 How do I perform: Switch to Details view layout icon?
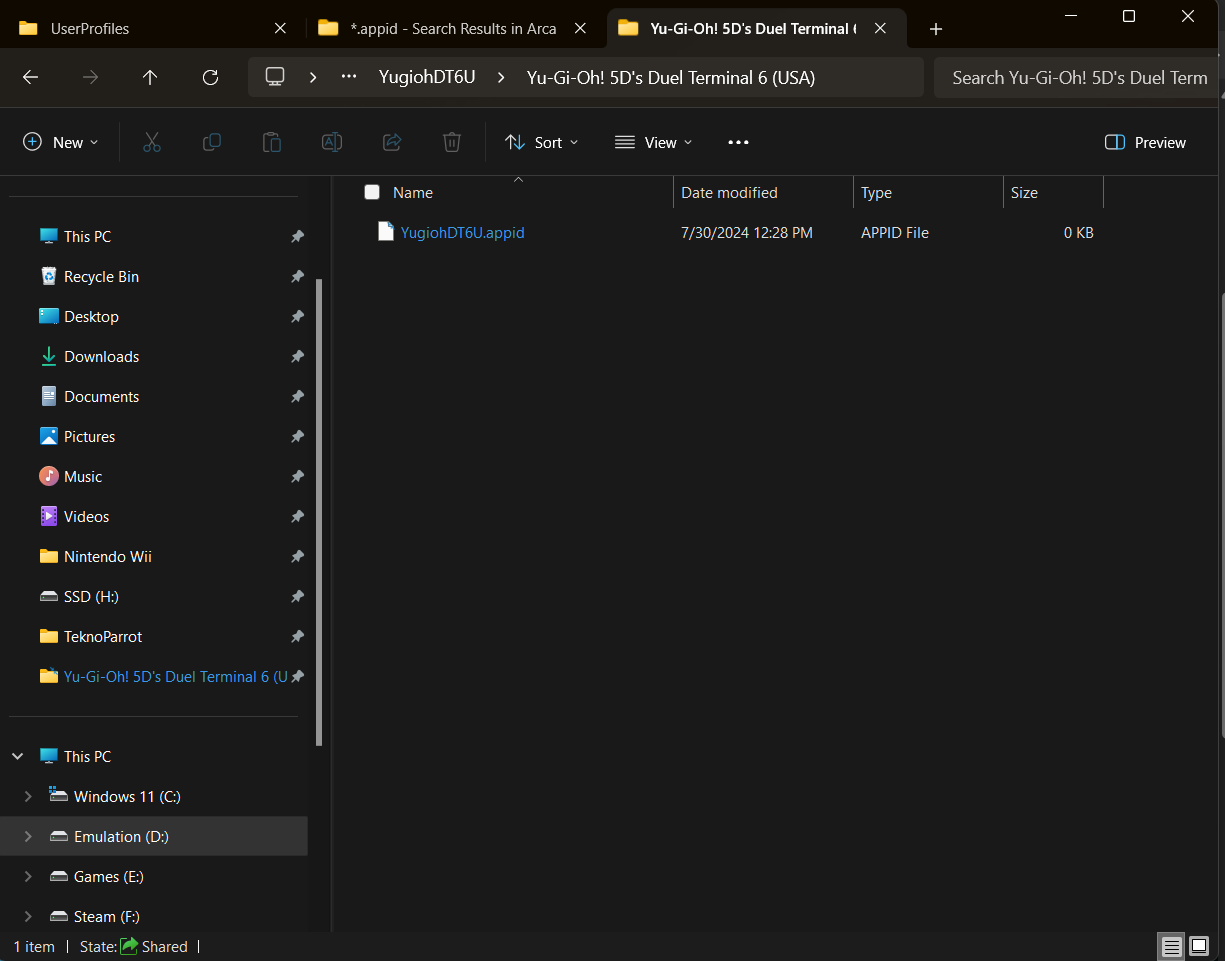coord(1172,946)
